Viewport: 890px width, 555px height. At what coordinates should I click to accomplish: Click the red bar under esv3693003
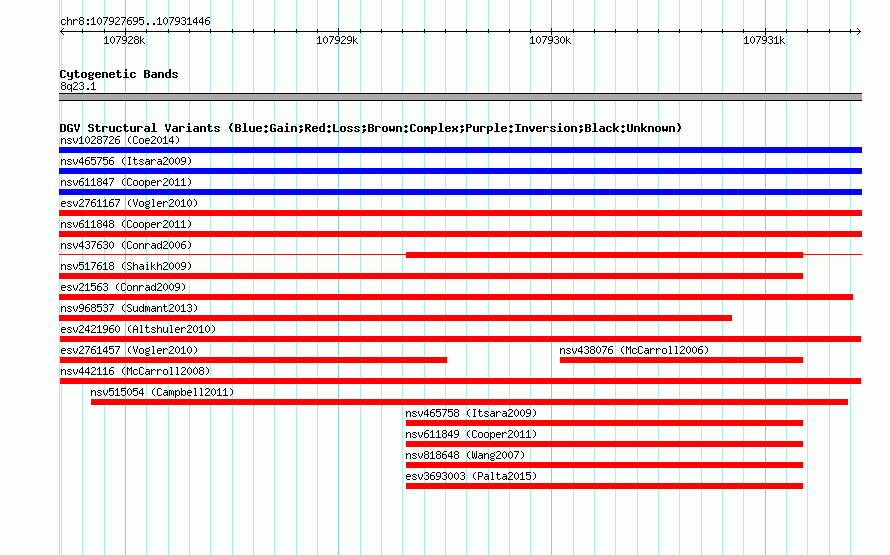(604, 486)
